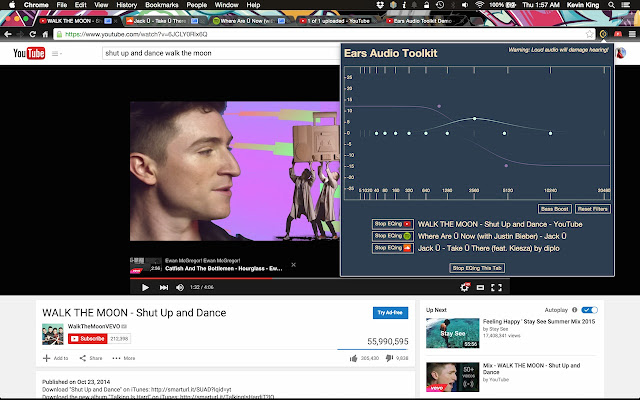
Task: Go to the browser home icon
Action: point(45,34)
